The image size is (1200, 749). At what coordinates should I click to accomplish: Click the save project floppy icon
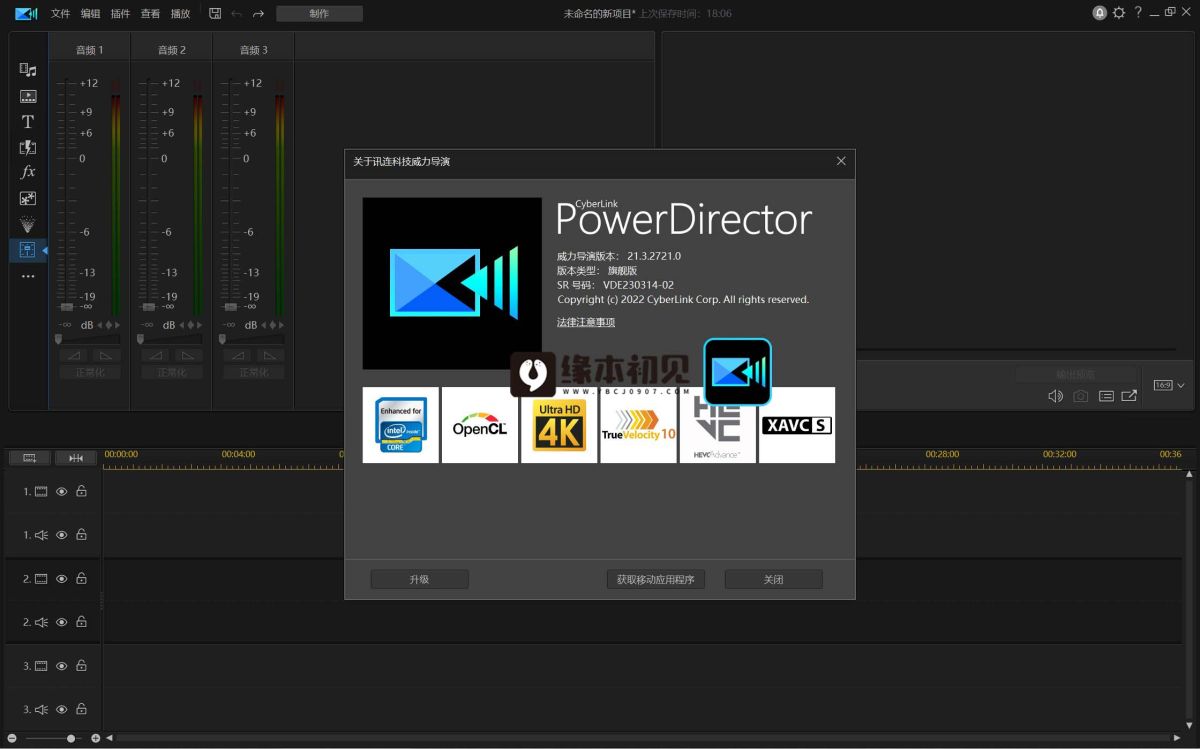click(215, 13)
